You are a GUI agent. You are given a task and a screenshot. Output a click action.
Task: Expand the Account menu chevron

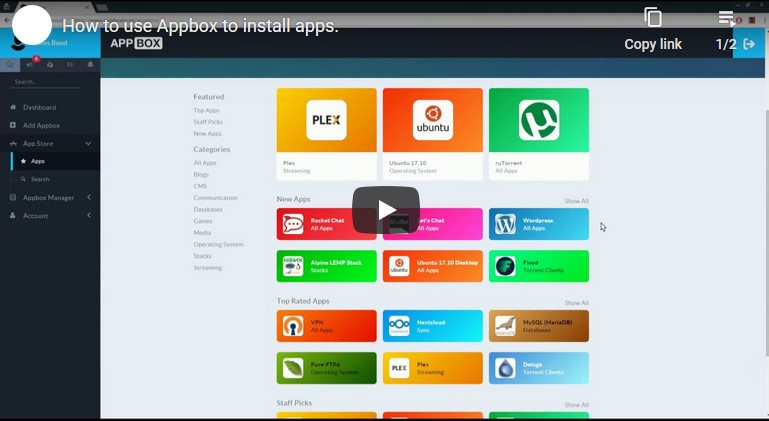pyautogui.click(x=89, y=215)
